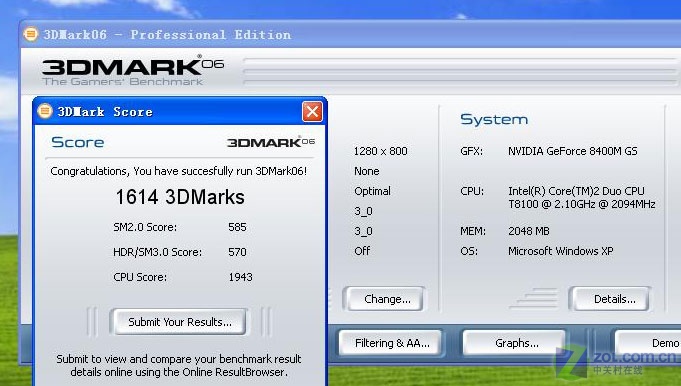This screenshot has width=681, height=386.
Task: Click the CPU Score value 1943
Action: coord(240,277)
